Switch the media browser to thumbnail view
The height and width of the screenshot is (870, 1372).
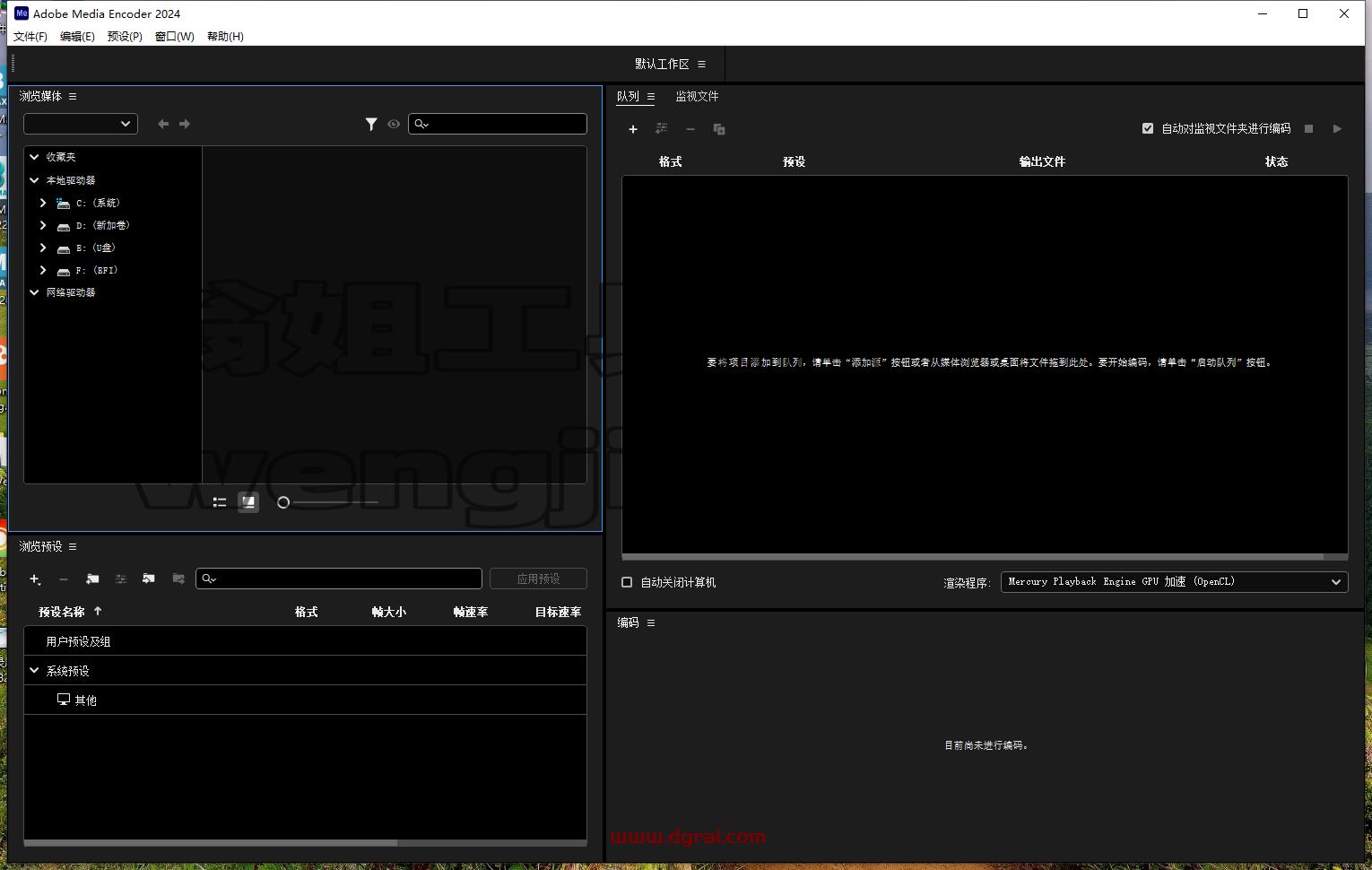(248, 502)
